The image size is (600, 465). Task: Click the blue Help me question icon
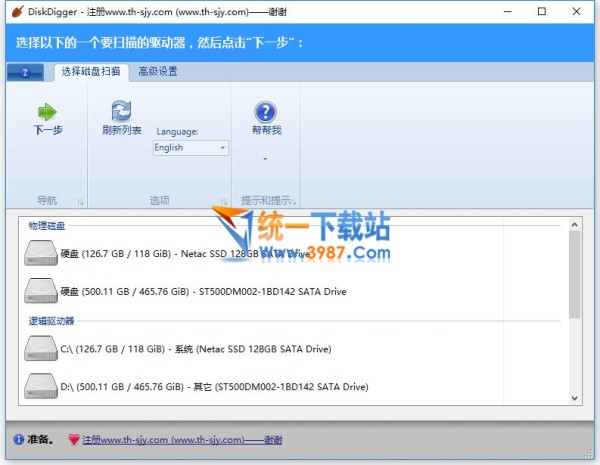point(266,112)
